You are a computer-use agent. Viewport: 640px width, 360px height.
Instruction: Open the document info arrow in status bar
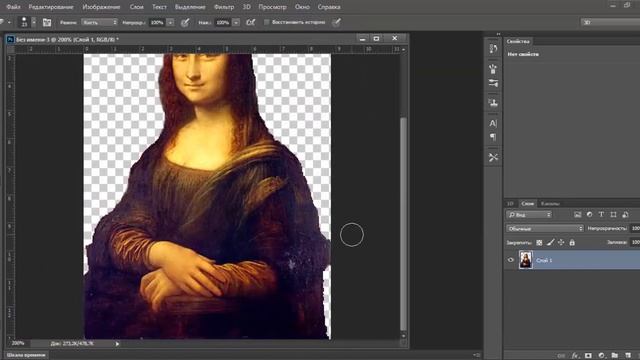tap(117, 344)
